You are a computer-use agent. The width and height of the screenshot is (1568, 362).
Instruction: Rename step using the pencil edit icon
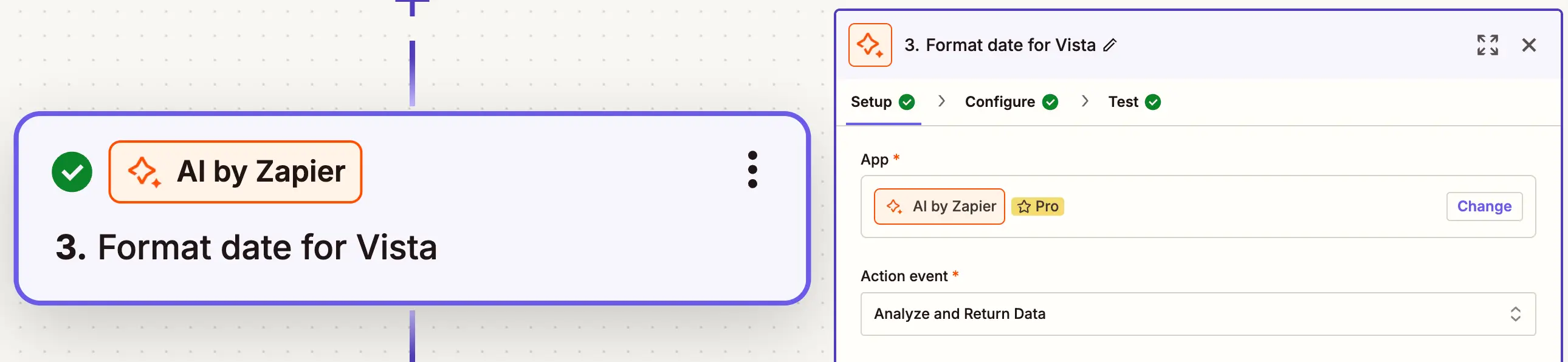[x=1110, y=45]
